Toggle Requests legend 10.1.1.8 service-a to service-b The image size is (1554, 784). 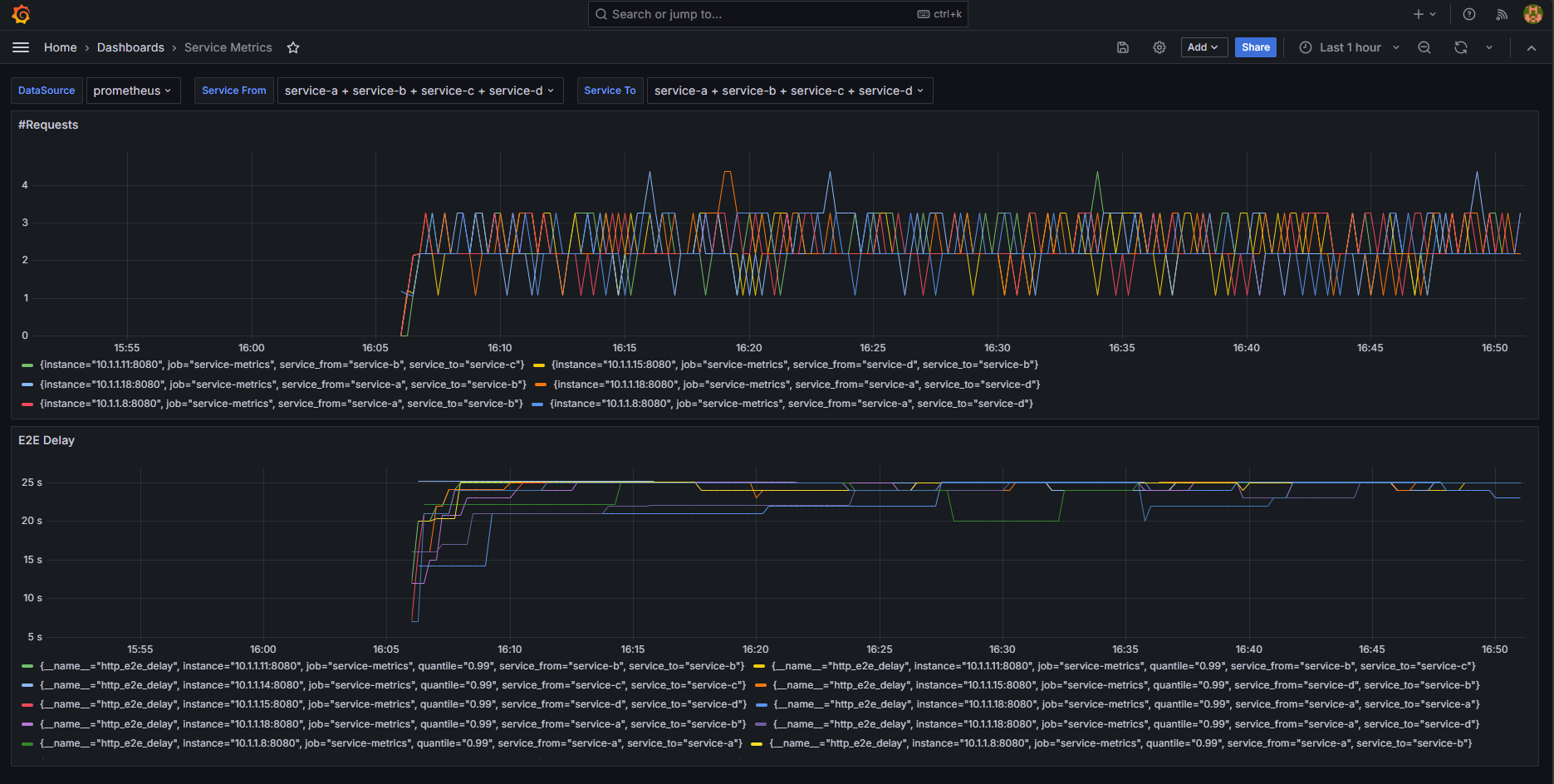point(281,404)
